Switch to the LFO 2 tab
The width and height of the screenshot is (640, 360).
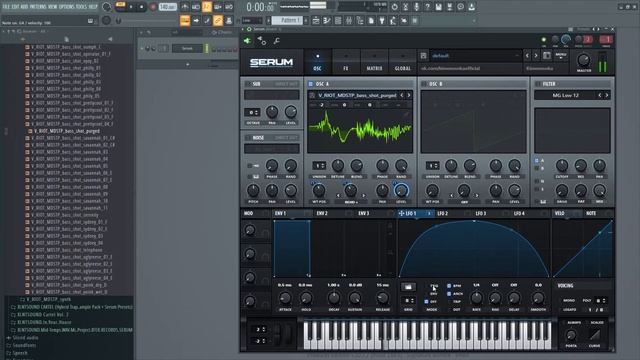coord(442,213)
